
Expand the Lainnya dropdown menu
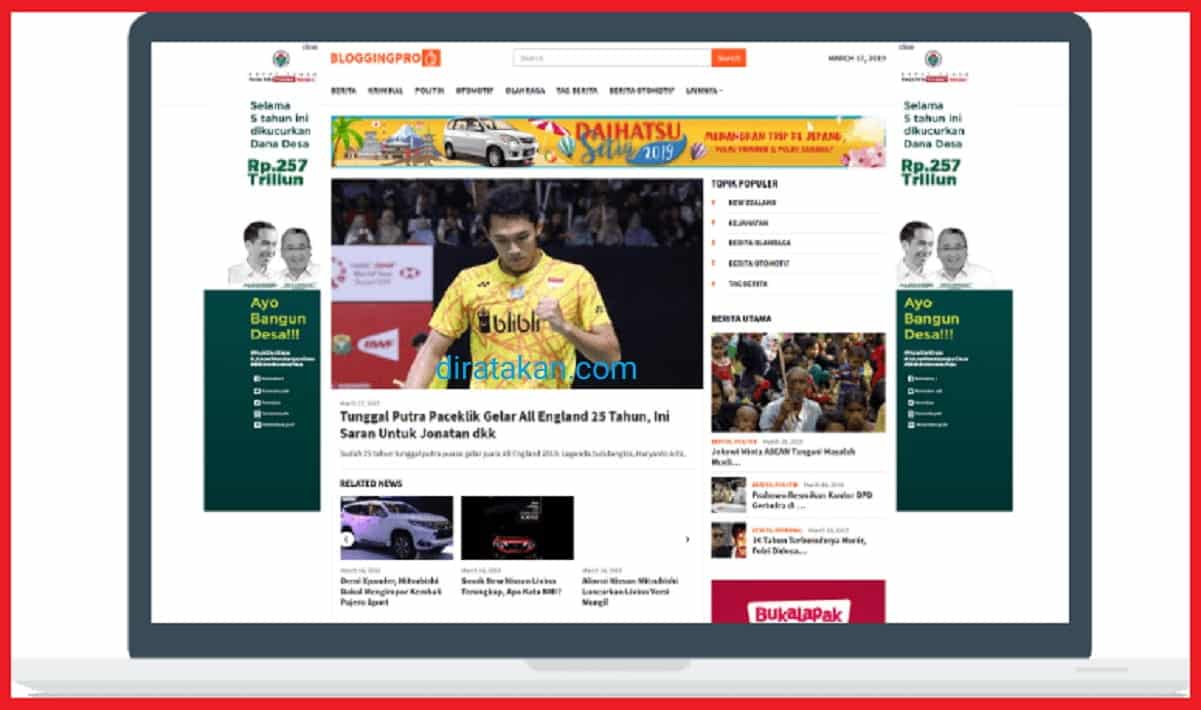[704, 90]
